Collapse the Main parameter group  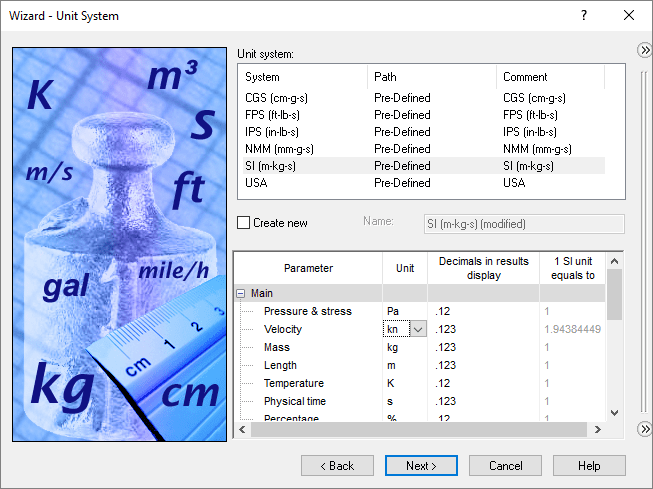pos(241,293)
